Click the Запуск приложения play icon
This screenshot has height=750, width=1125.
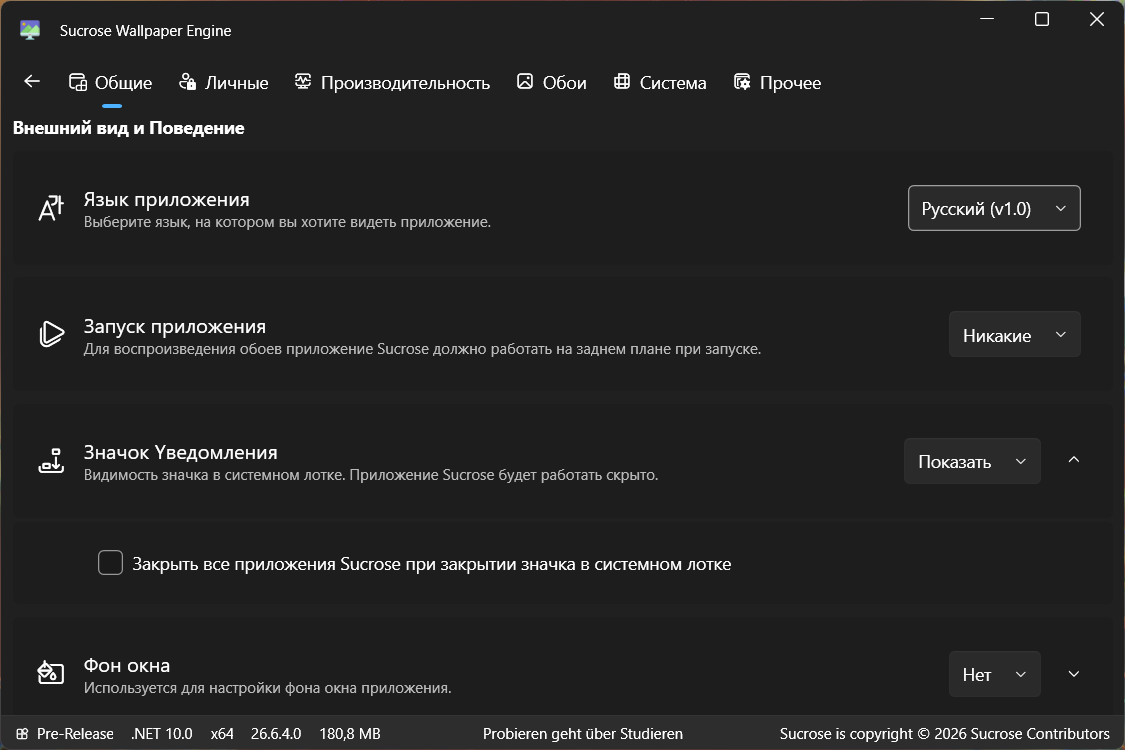click(x=51, y=334)
